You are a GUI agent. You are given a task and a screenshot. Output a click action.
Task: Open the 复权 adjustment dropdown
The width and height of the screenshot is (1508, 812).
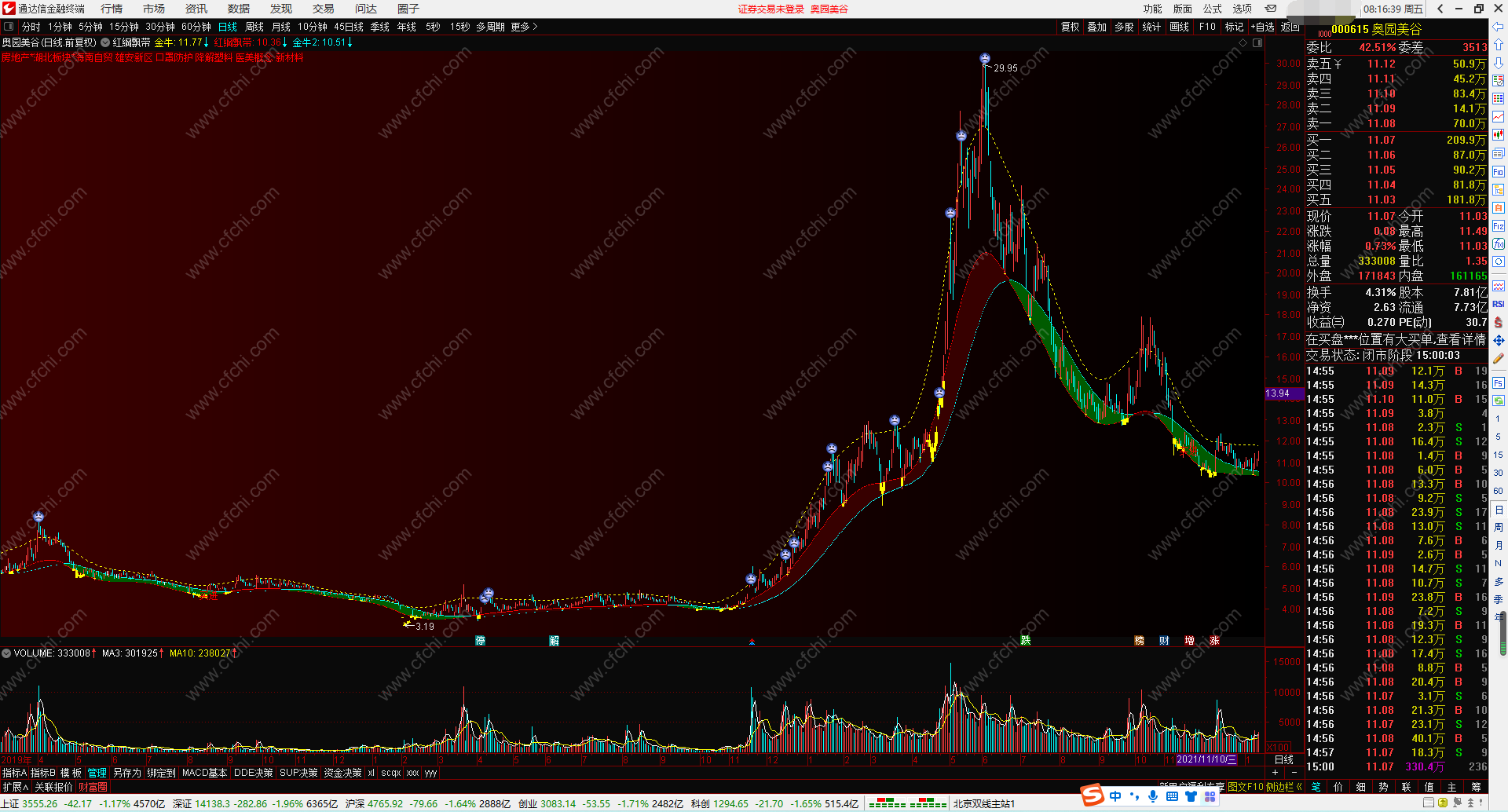[x=1070, y=27]
